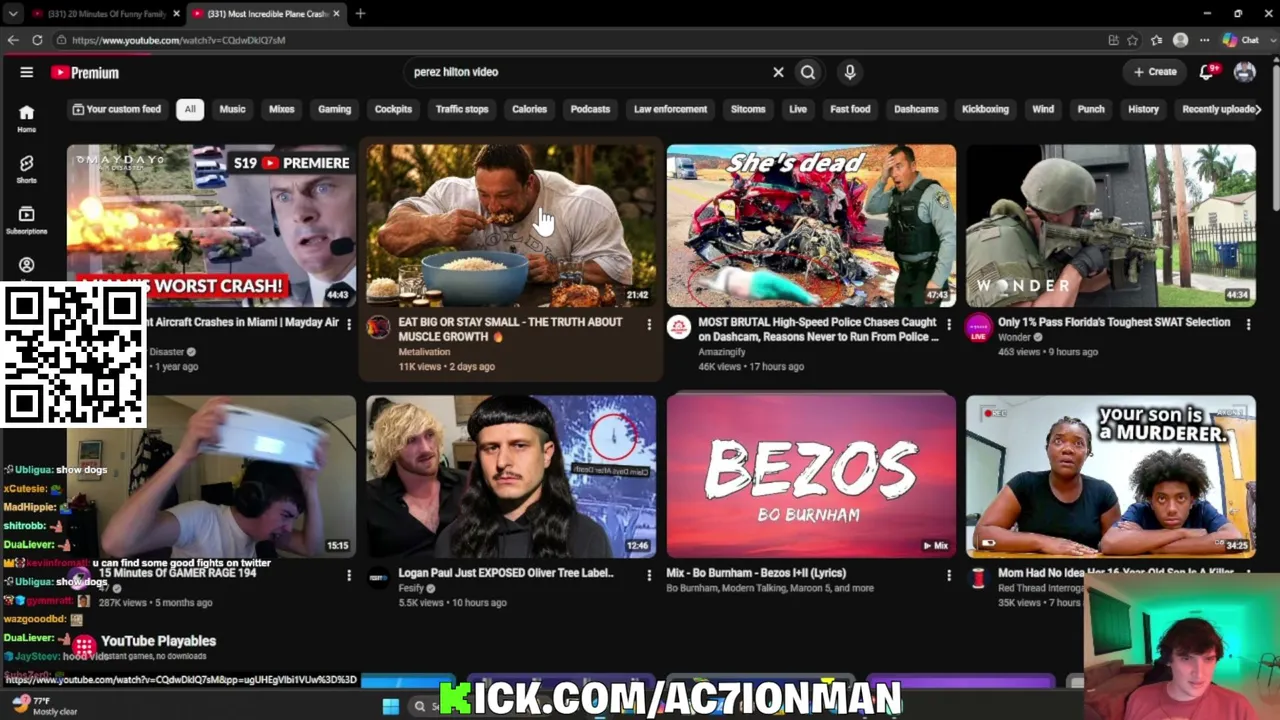This screenshot has height=720, width=1280.
Task: Open options for EAT BIG OR STAY SMALL
Action: (648, 323)
